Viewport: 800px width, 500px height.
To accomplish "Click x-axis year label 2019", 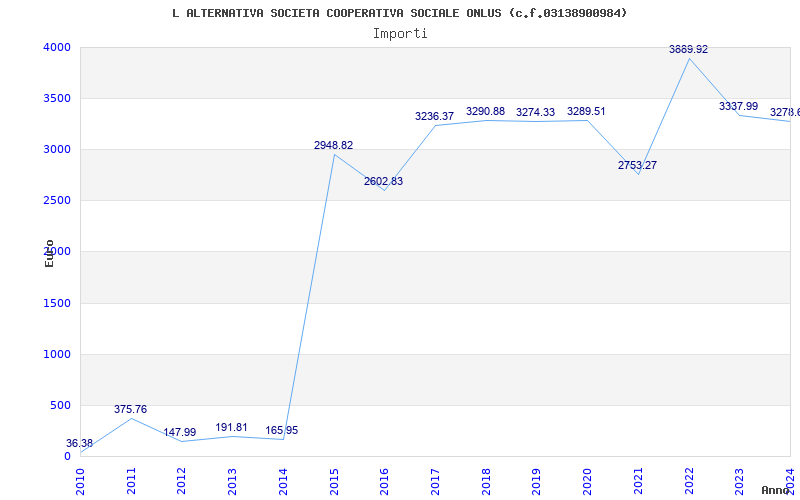I will [x=537, y=481].
